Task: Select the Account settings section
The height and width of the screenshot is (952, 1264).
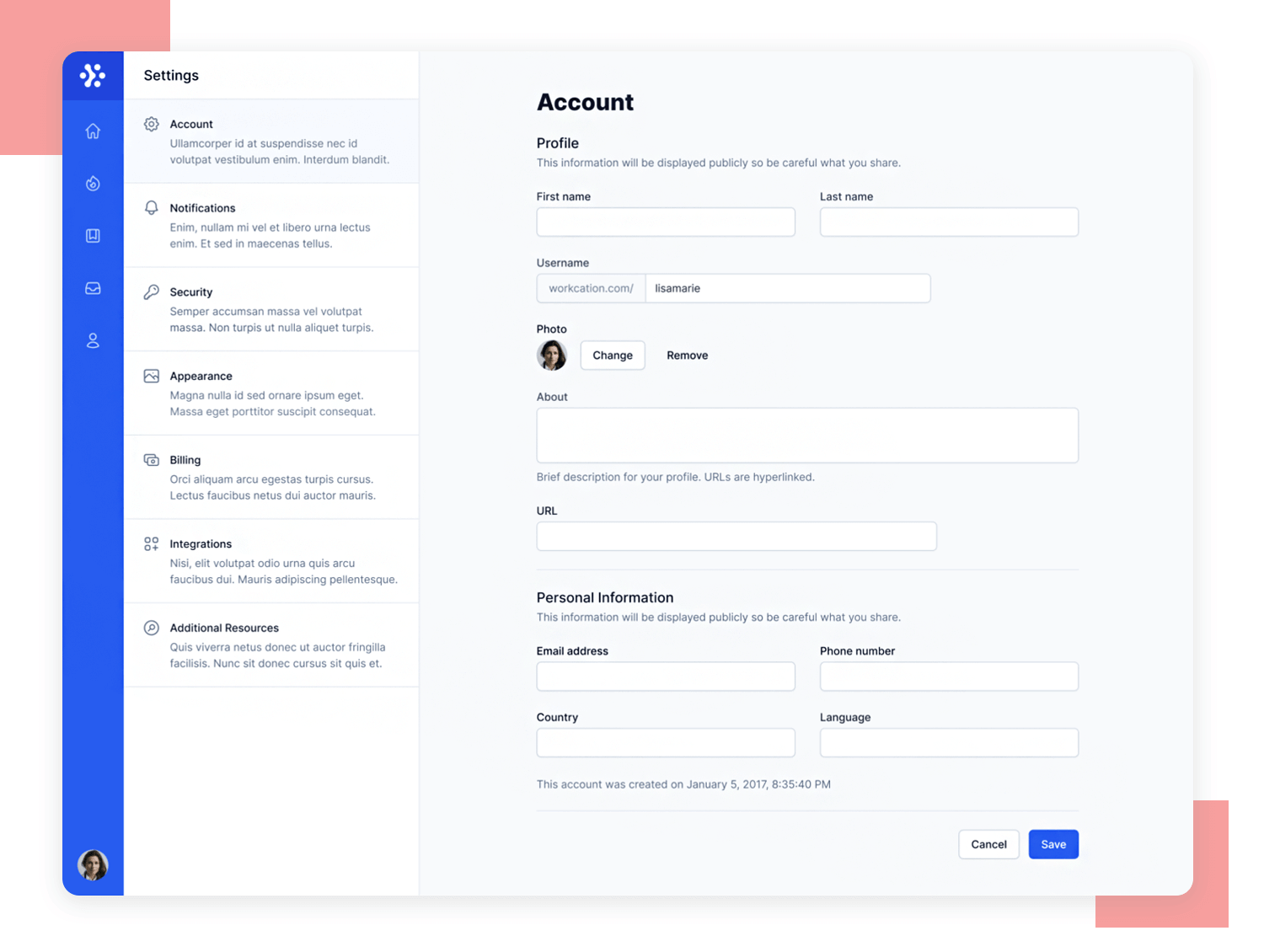Action: 271,142
